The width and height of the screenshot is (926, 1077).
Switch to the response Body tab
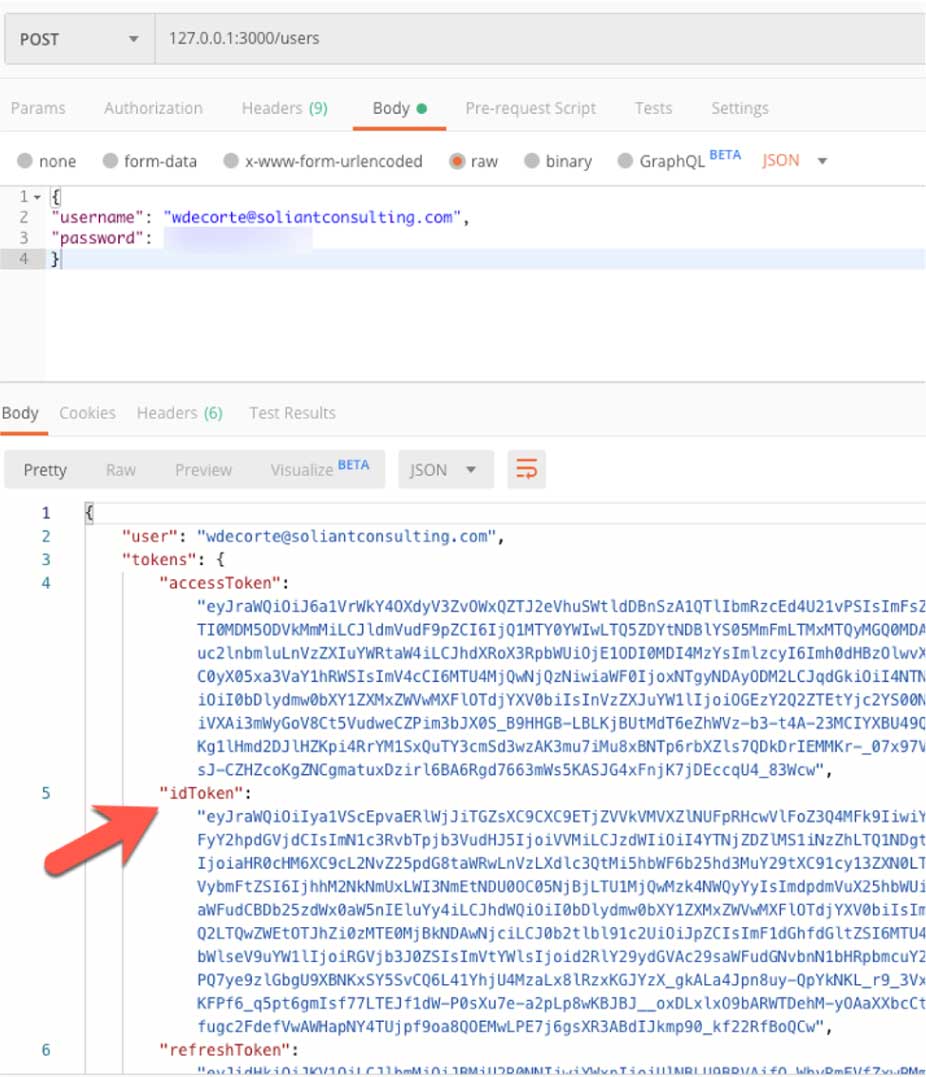tap(20, 413)
